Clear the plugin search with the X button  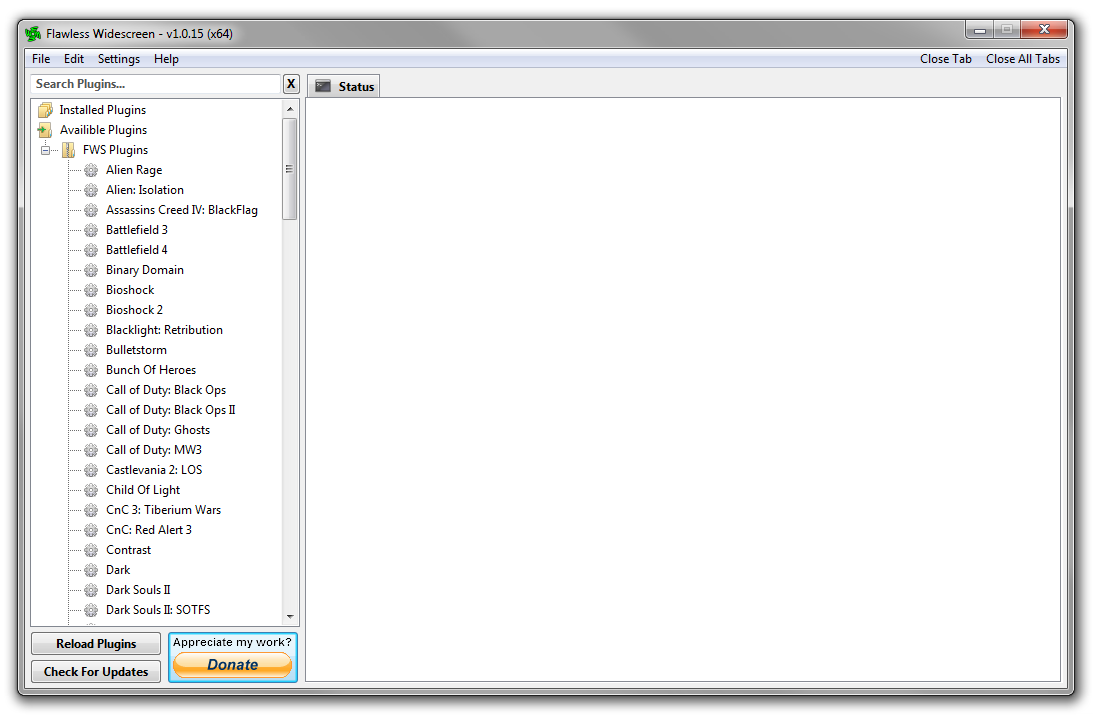coord(291,84)
